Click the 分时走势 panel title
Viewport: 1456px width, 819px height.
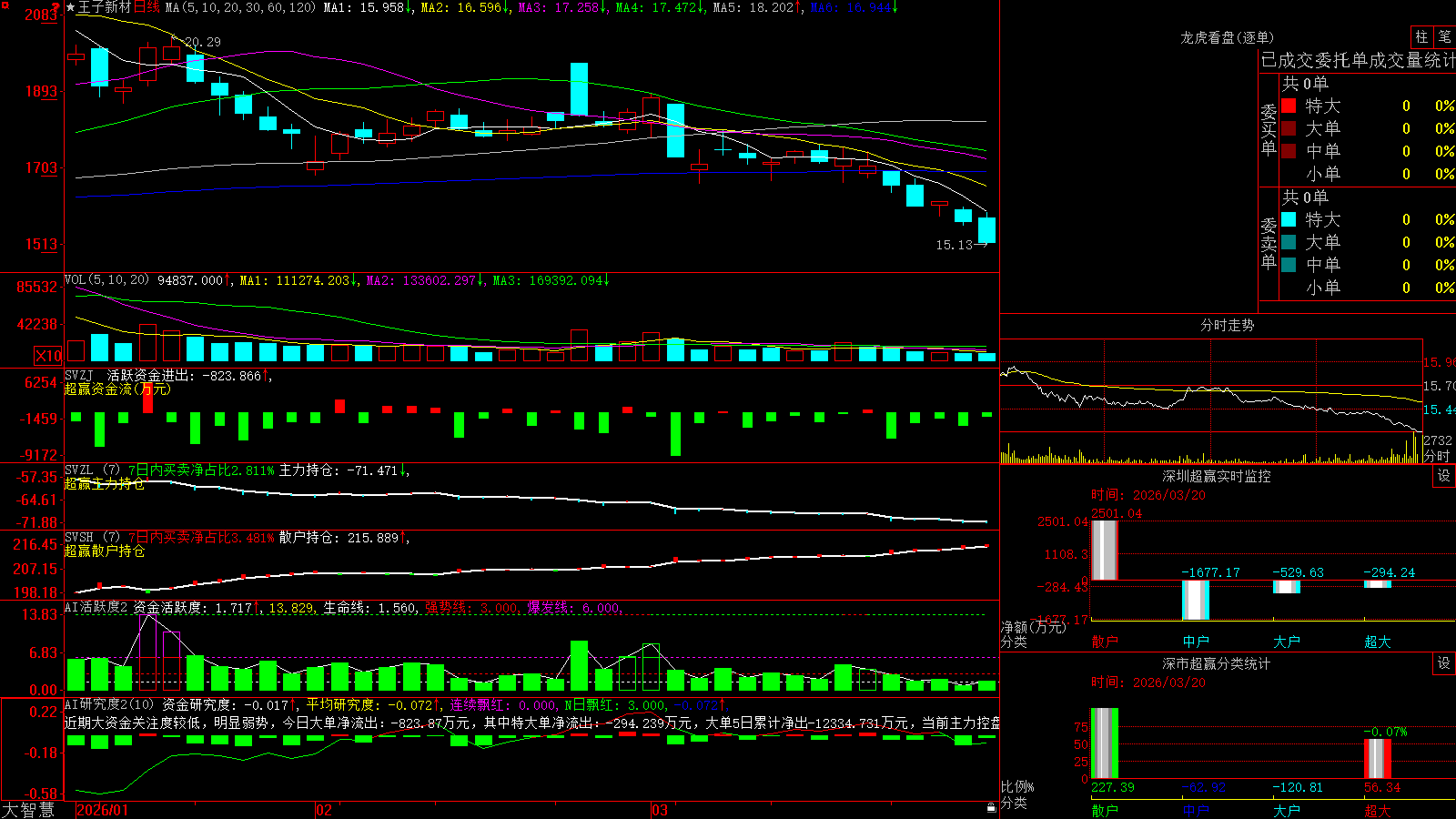pos(1227,325)
